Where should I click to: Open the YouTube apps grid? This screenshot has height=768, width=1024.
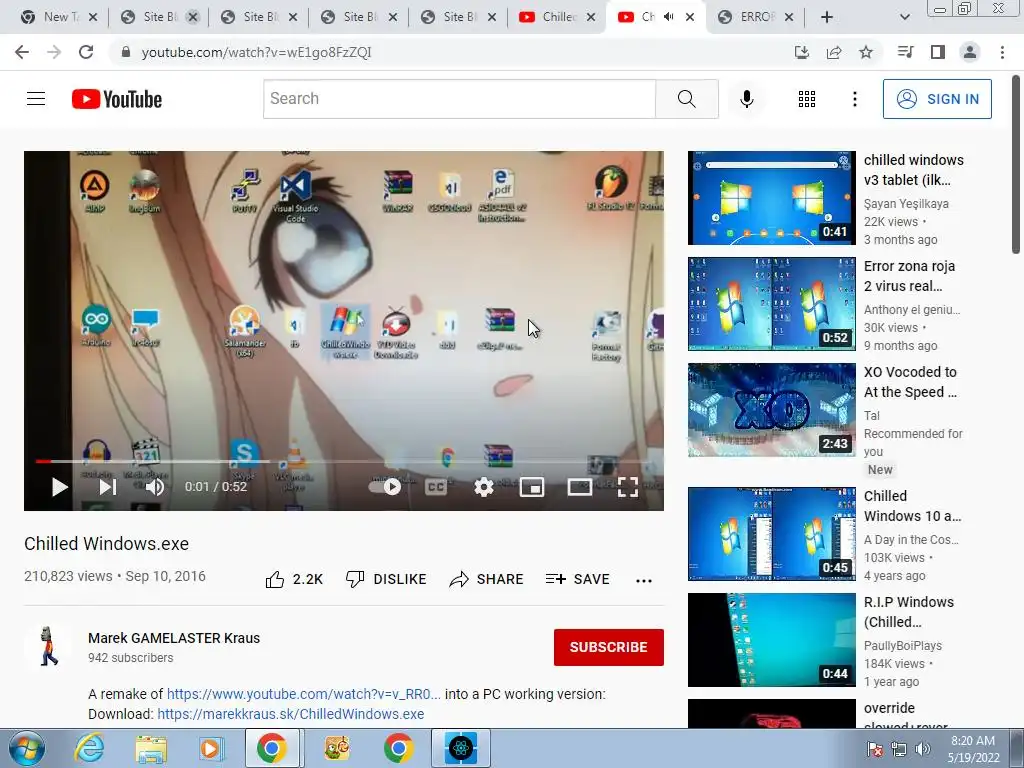[807, 99]
